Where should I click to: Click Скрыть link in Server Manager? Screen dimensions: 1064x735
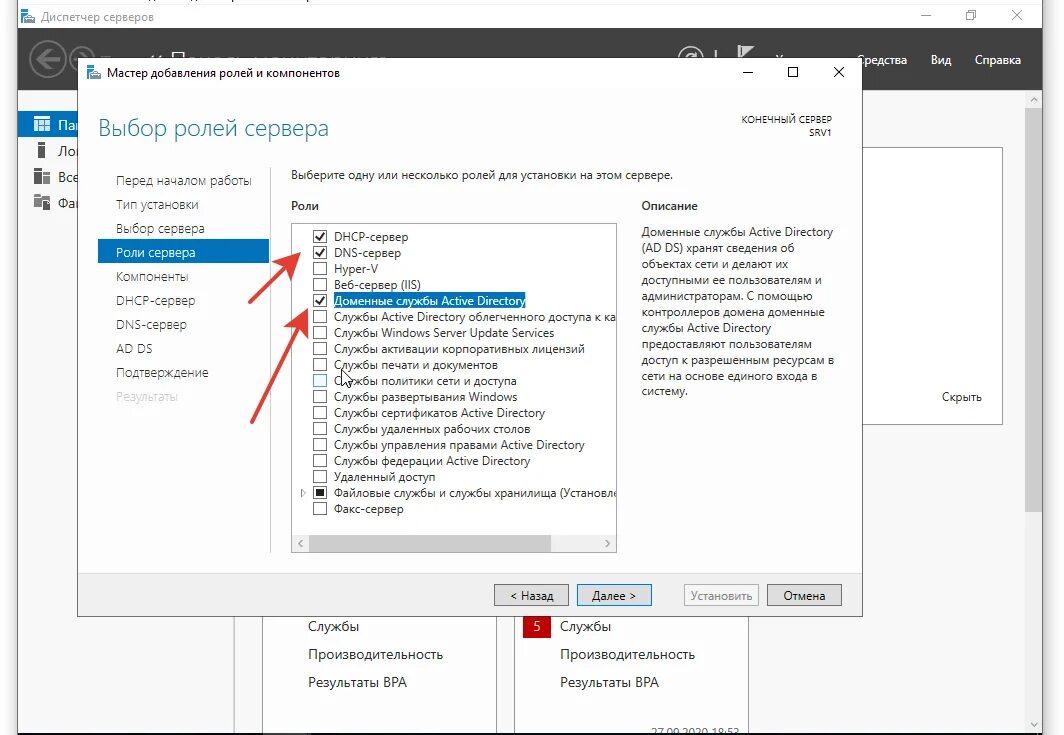(x=962, y=397)
